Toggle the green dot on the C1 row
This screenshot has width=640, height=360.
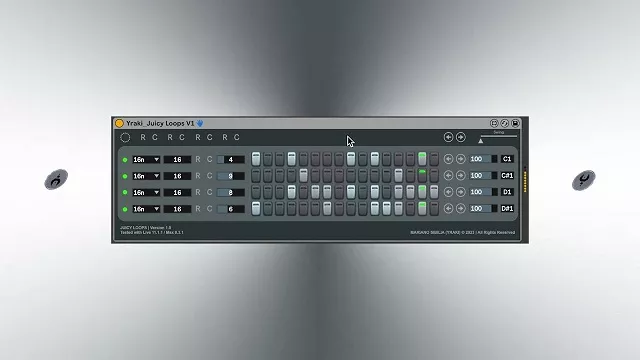(125, 160)
